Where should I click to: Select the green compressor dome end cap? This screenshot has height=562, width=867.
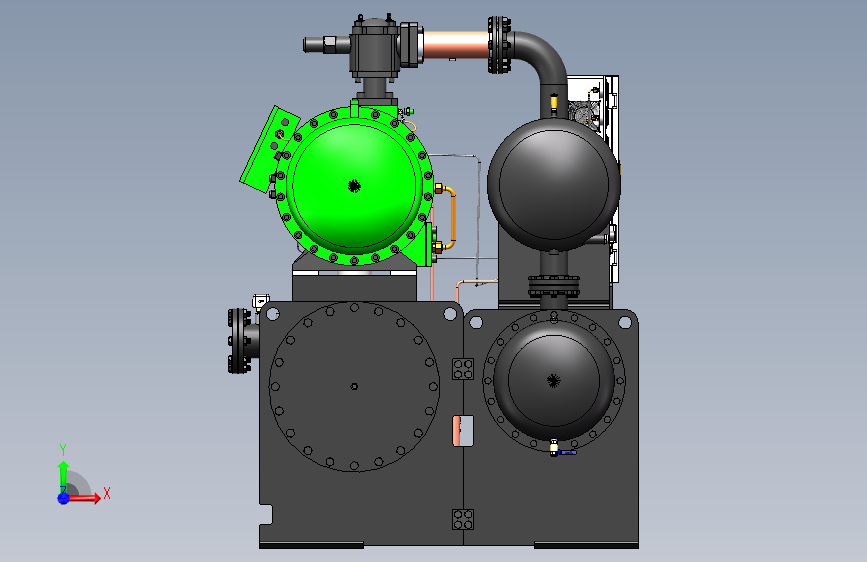(x=354, y=186)
